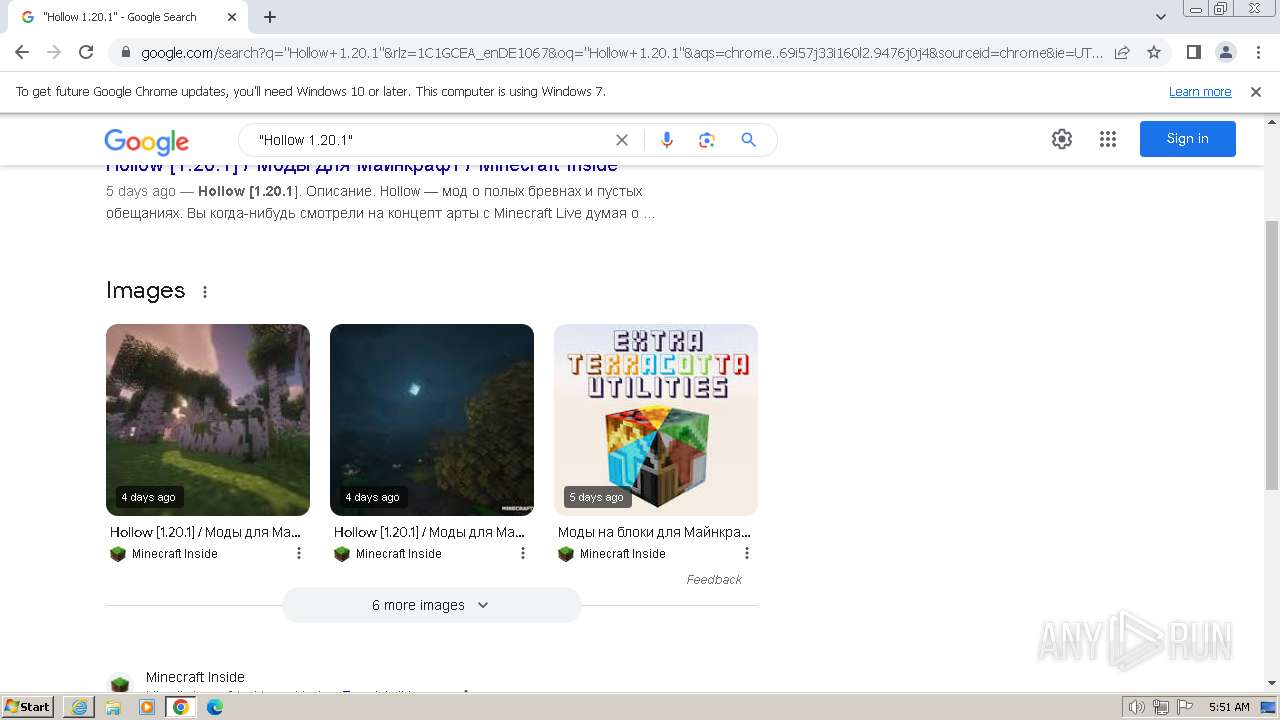Open Action Center flag icon

pos(1183,707)
